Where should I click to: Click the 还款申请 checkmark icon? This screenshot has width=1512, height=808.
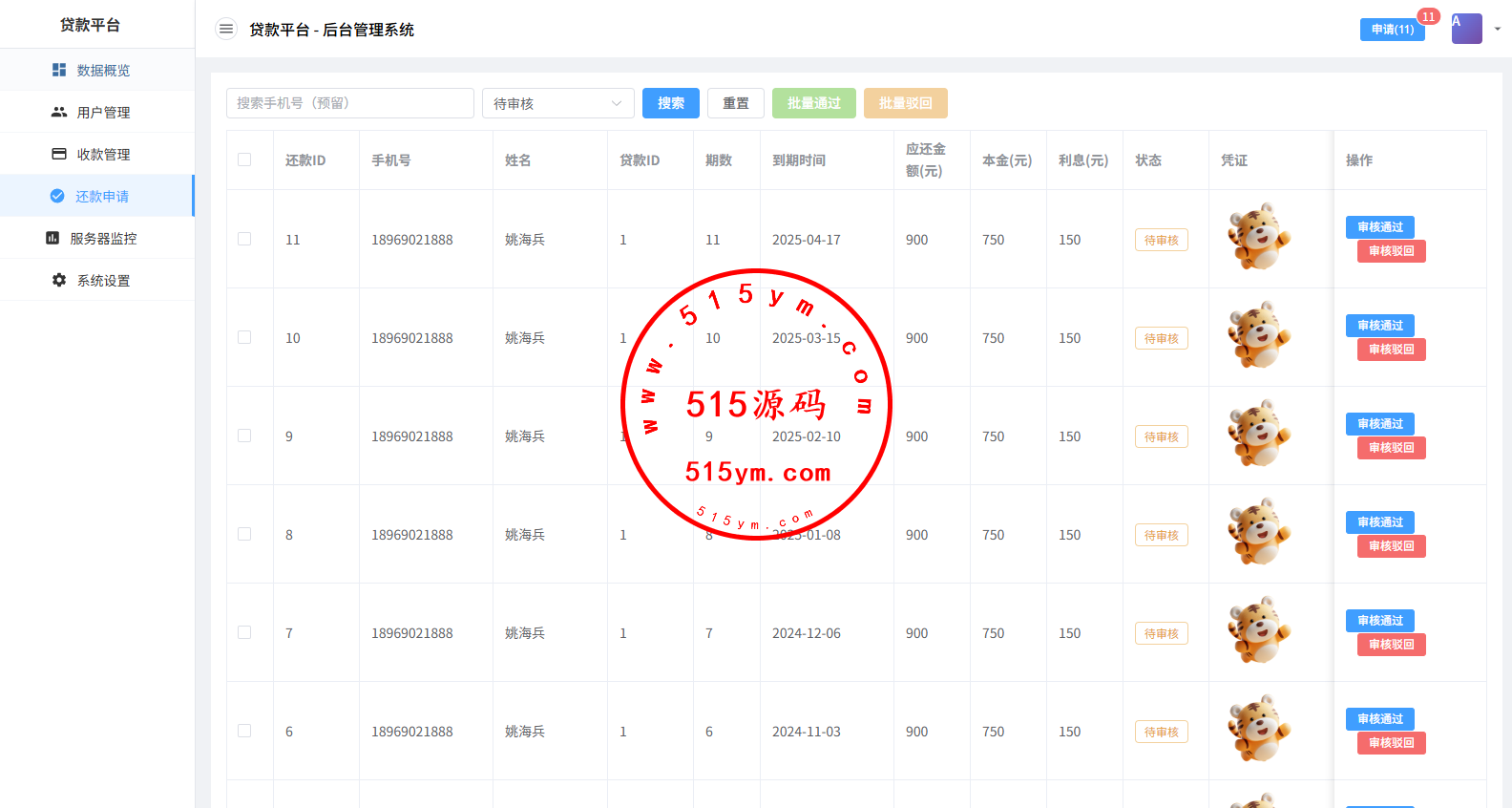[57, 196]
